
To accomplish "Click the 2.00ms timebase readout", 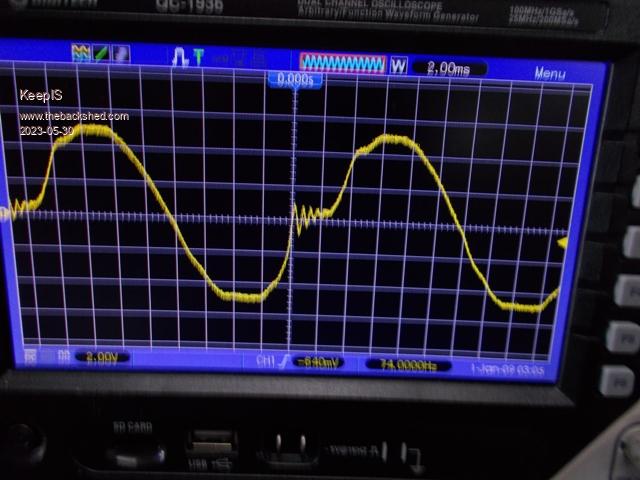I will point(450,68).
